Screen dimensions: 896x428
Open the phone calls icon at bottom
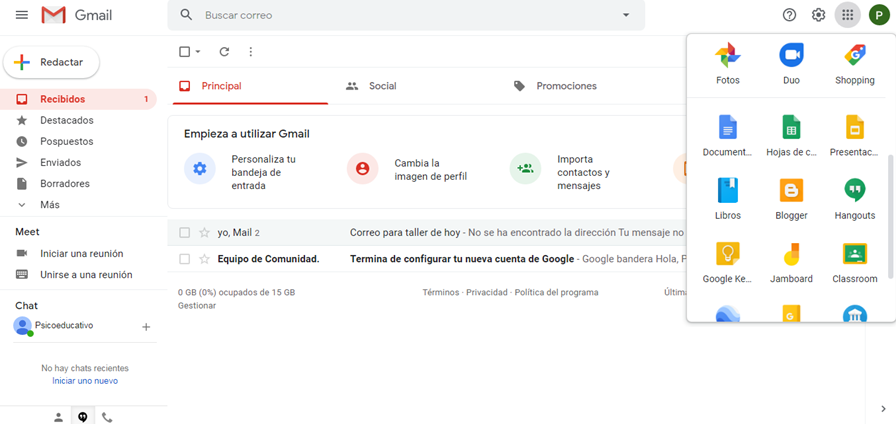point(107,418)
